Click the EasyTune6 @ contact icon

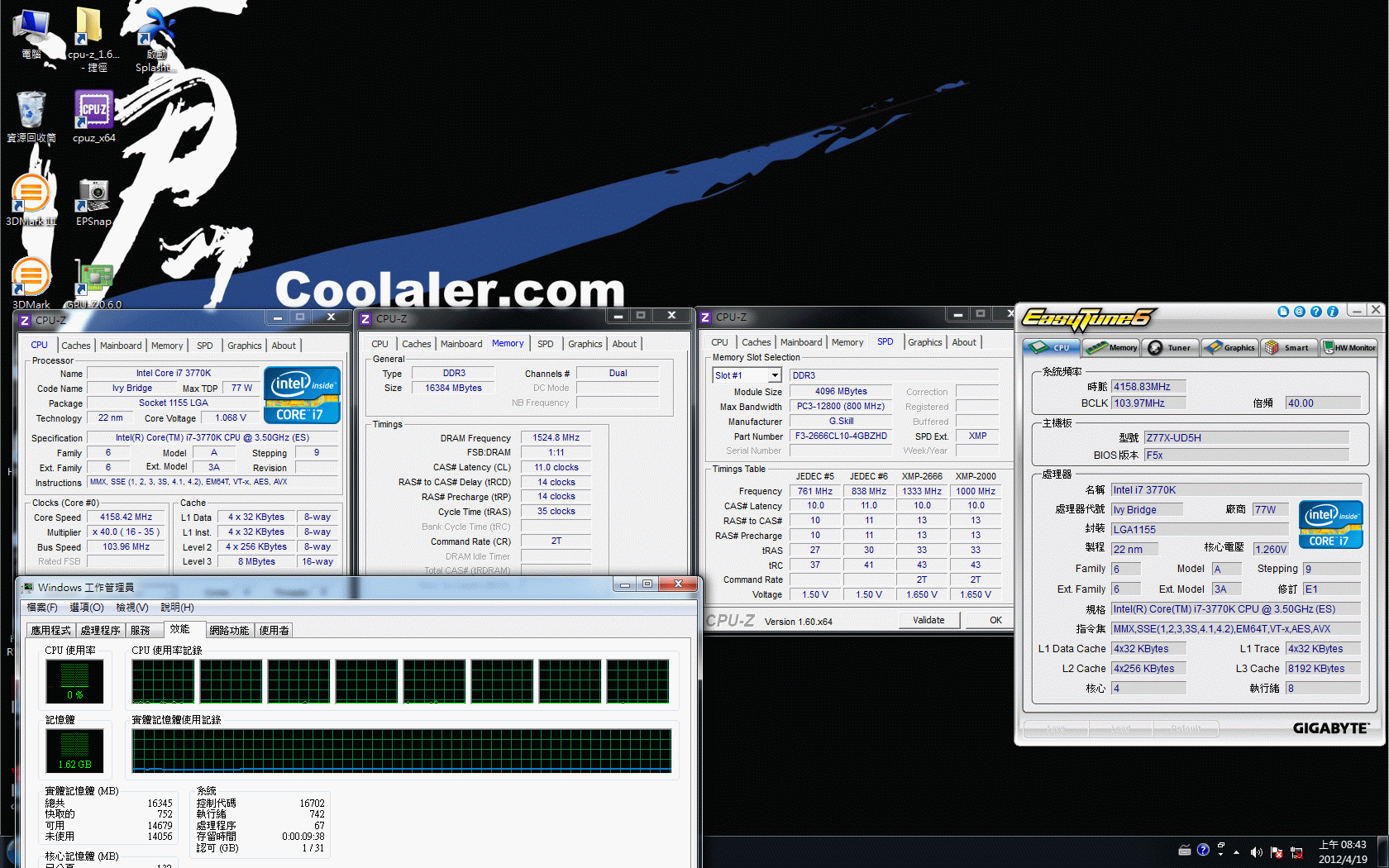[x=1300, y=312]
